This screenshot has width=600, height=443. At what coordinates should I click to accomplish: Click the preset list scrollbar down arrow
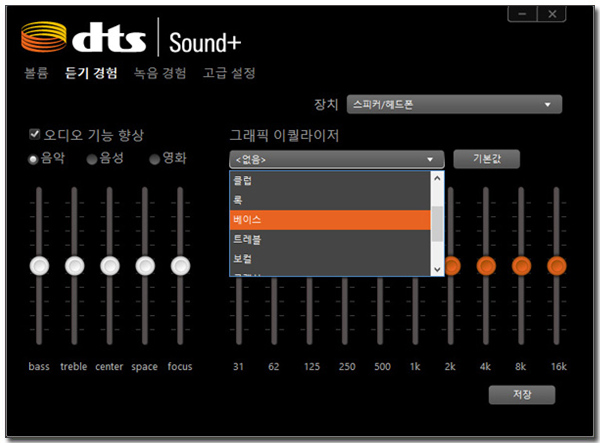tap(437, 269)
